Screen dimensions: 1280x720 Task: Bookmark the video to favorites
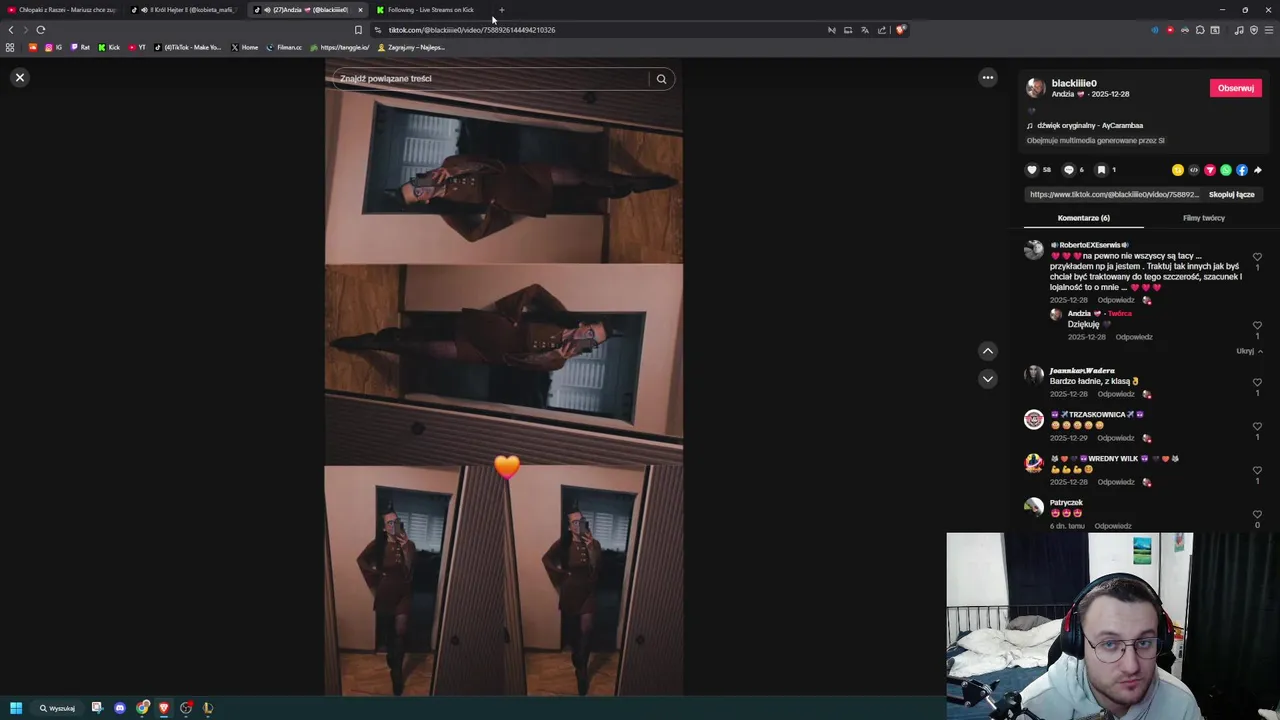pos(1101,170)
